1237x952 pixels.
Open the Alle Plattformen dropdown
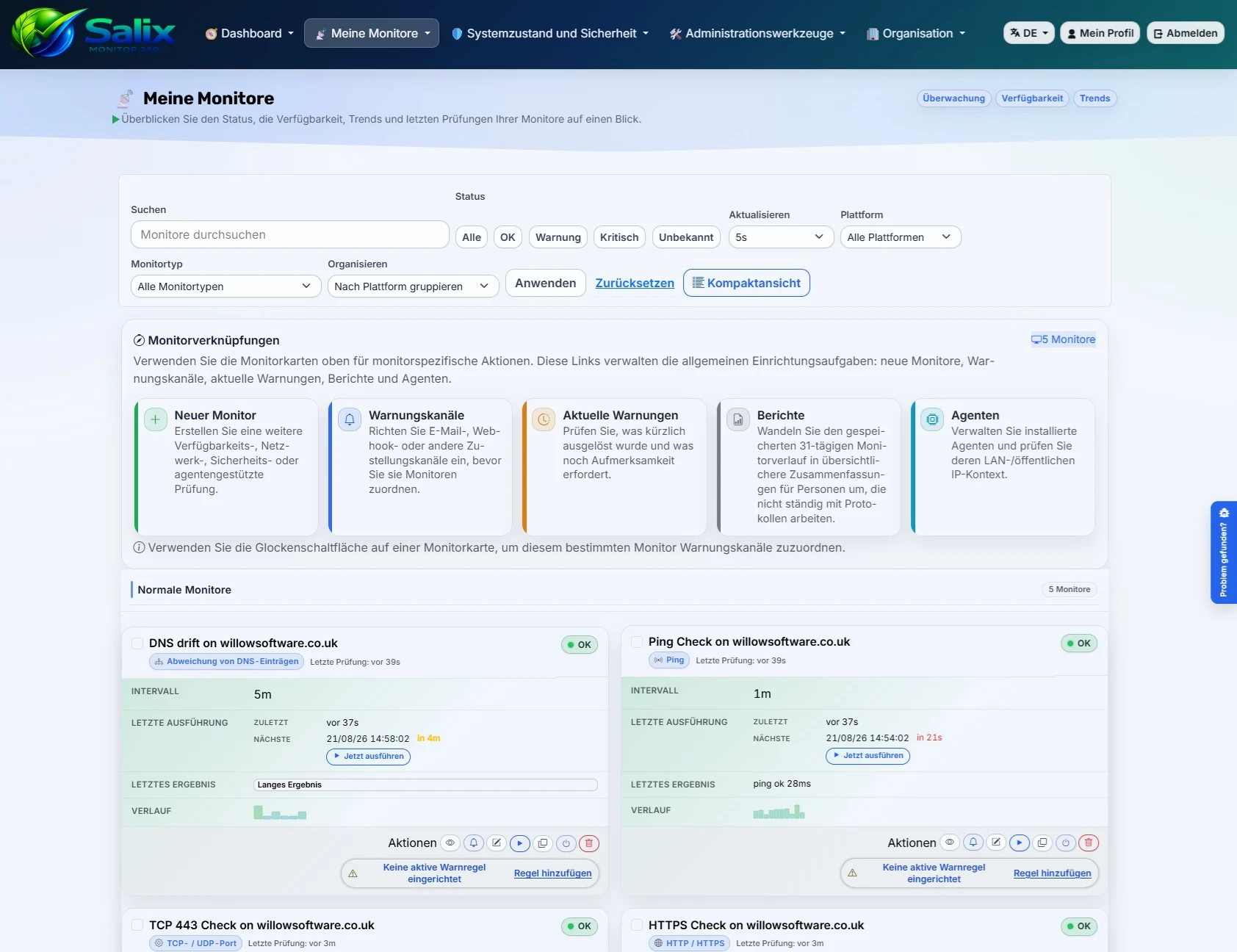[900, 237]
